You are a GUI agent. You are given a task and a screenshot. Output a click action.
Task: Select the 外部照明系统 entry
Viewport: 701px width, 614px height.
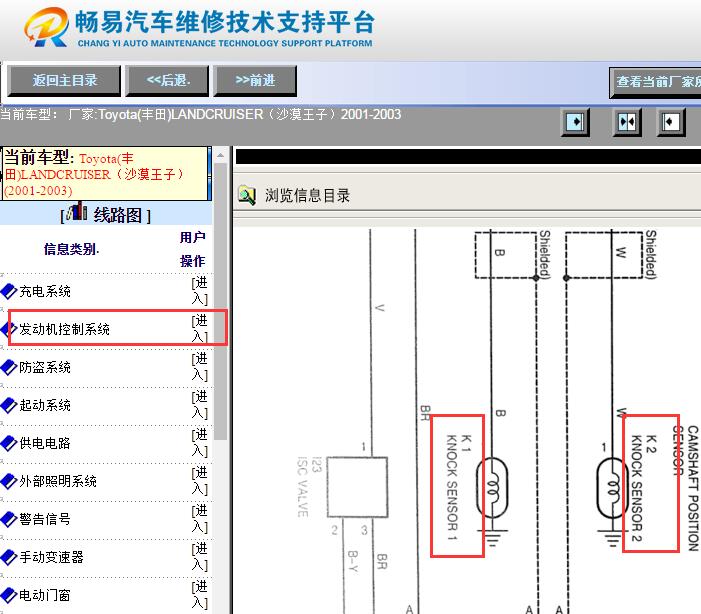coord(58,482)
